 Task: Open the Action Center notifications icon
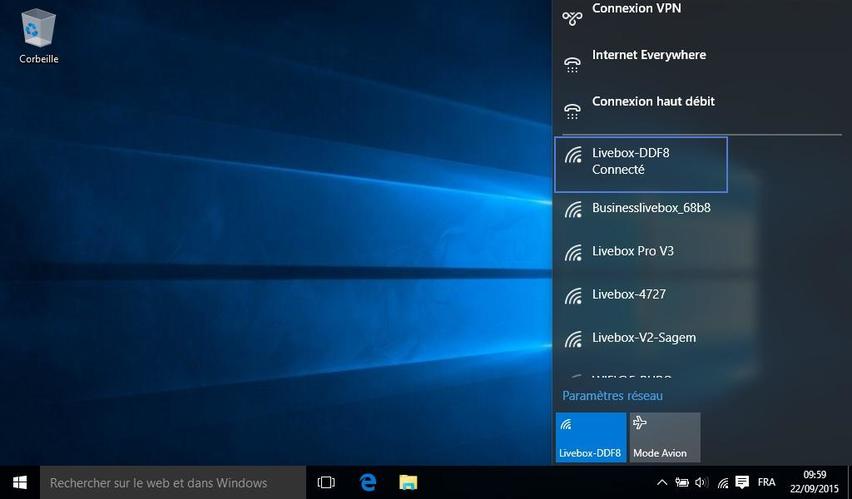741,482
